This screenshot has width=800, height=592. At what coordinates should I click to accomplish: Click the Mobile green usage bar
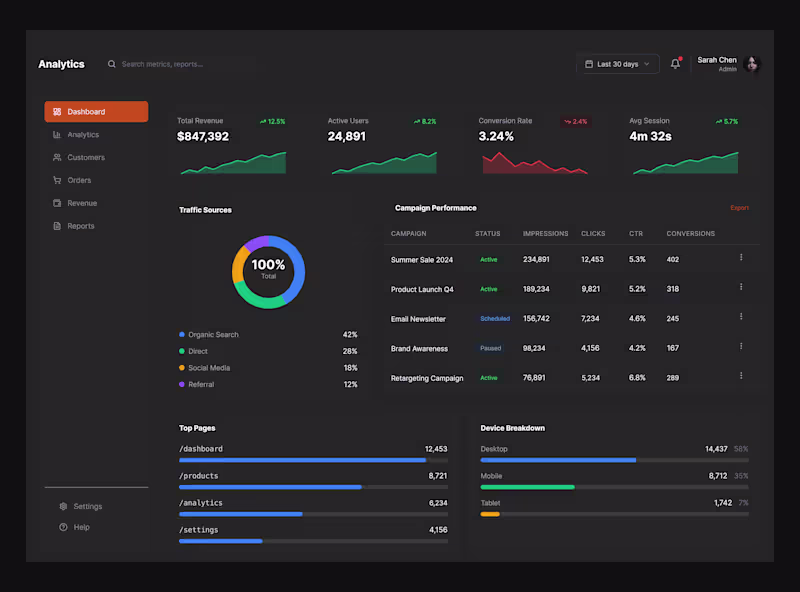(x=528, y=487)
